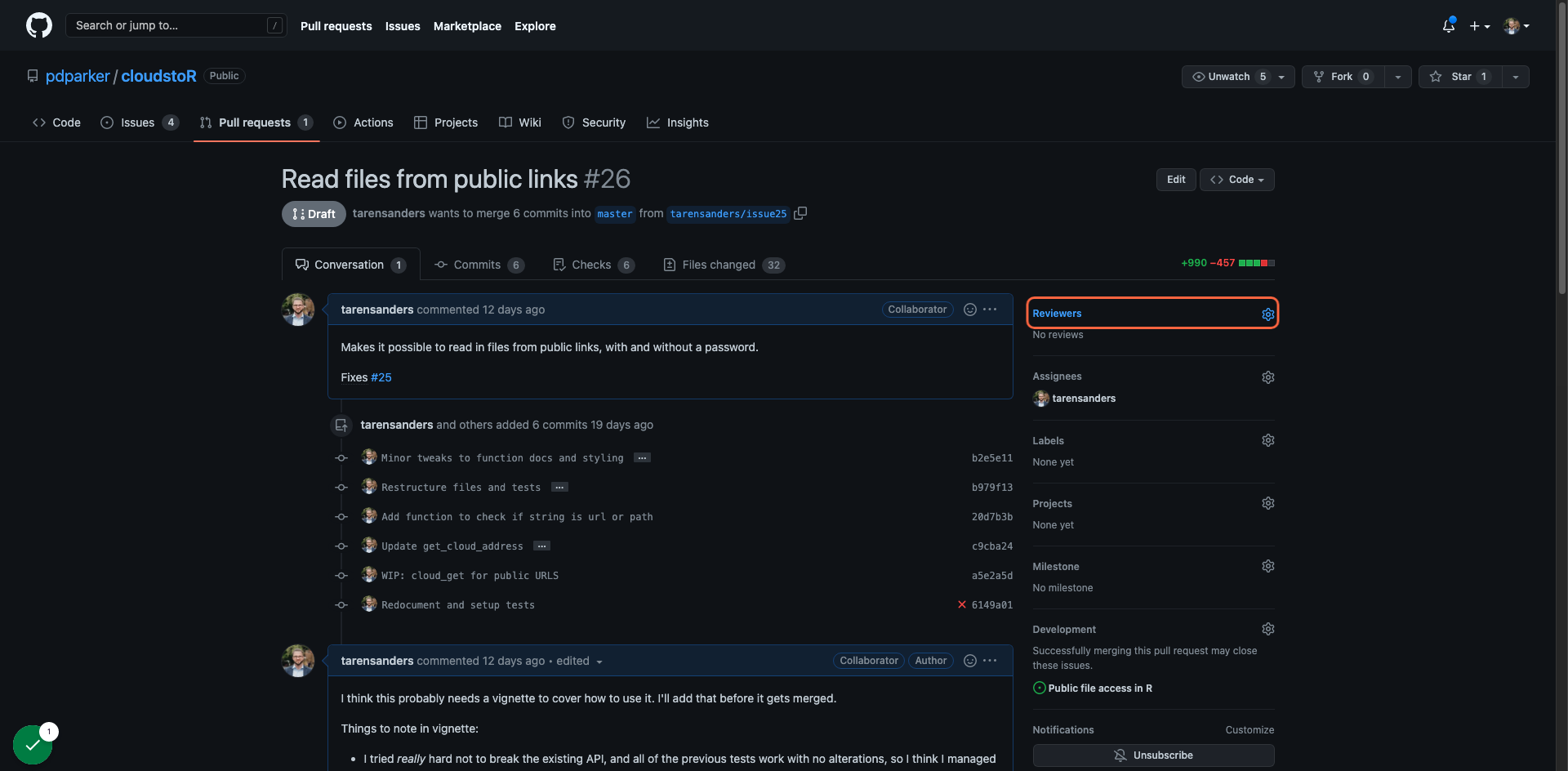Customize notifications link
1568x771 pixels.
(x=1249, y=730)
